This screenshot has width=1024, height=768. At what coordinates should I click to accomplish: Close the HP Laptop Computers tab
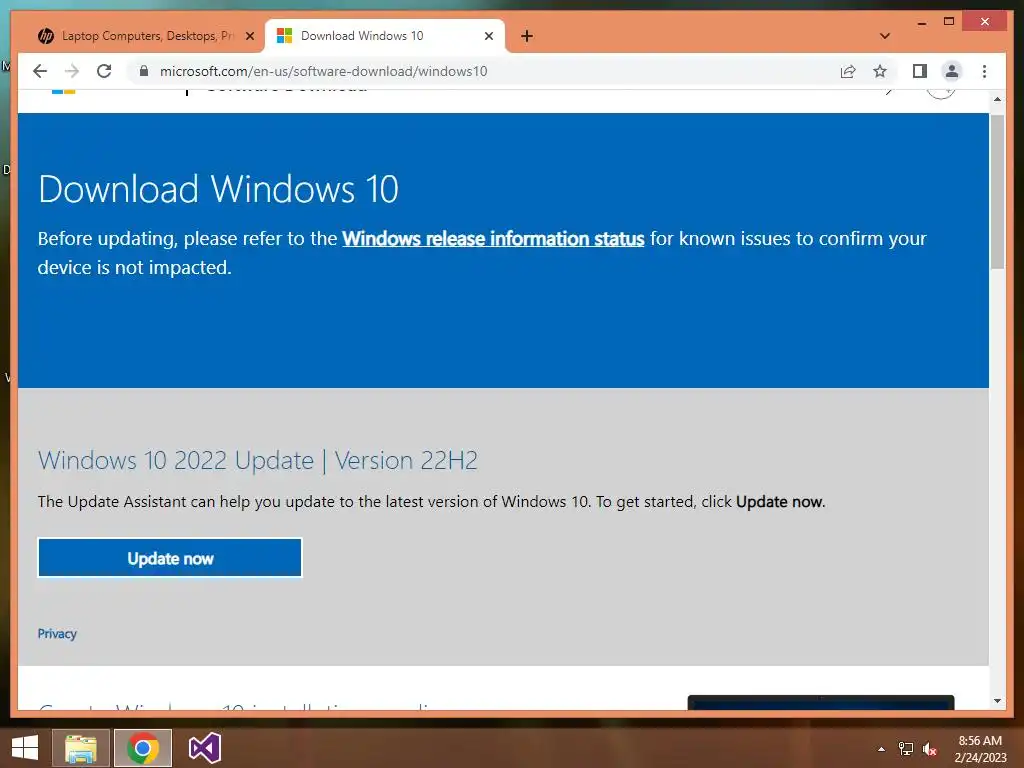[249, 36]
